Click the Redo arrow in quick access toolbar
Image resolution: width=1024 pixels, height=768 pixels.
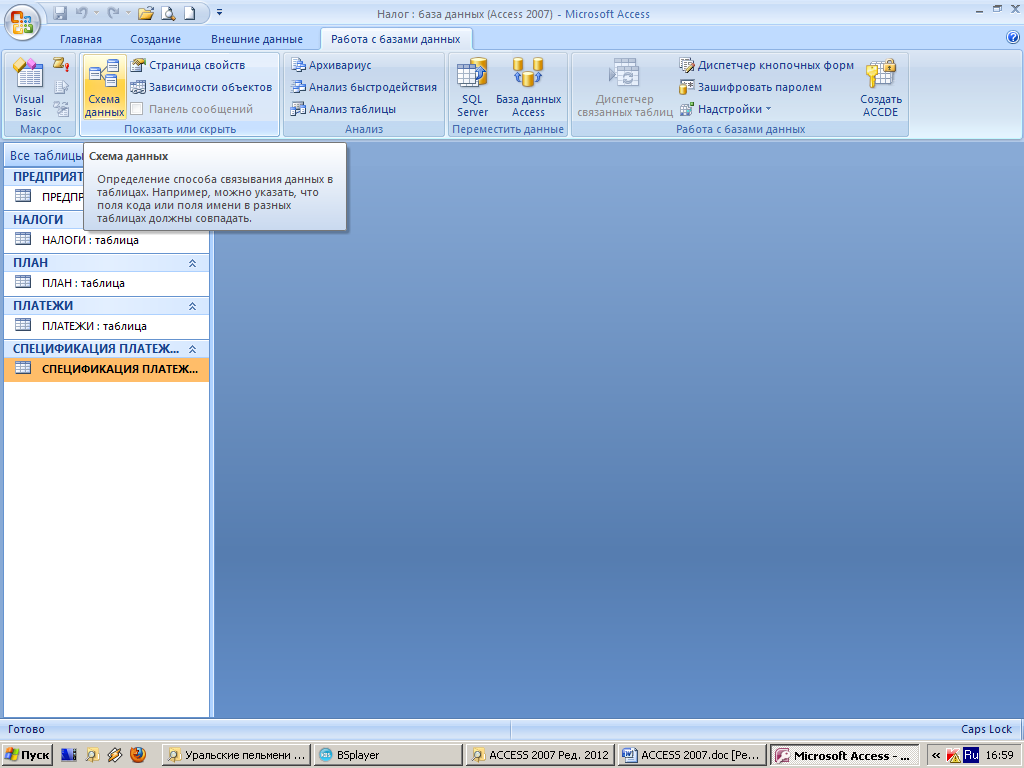(113, 12)
